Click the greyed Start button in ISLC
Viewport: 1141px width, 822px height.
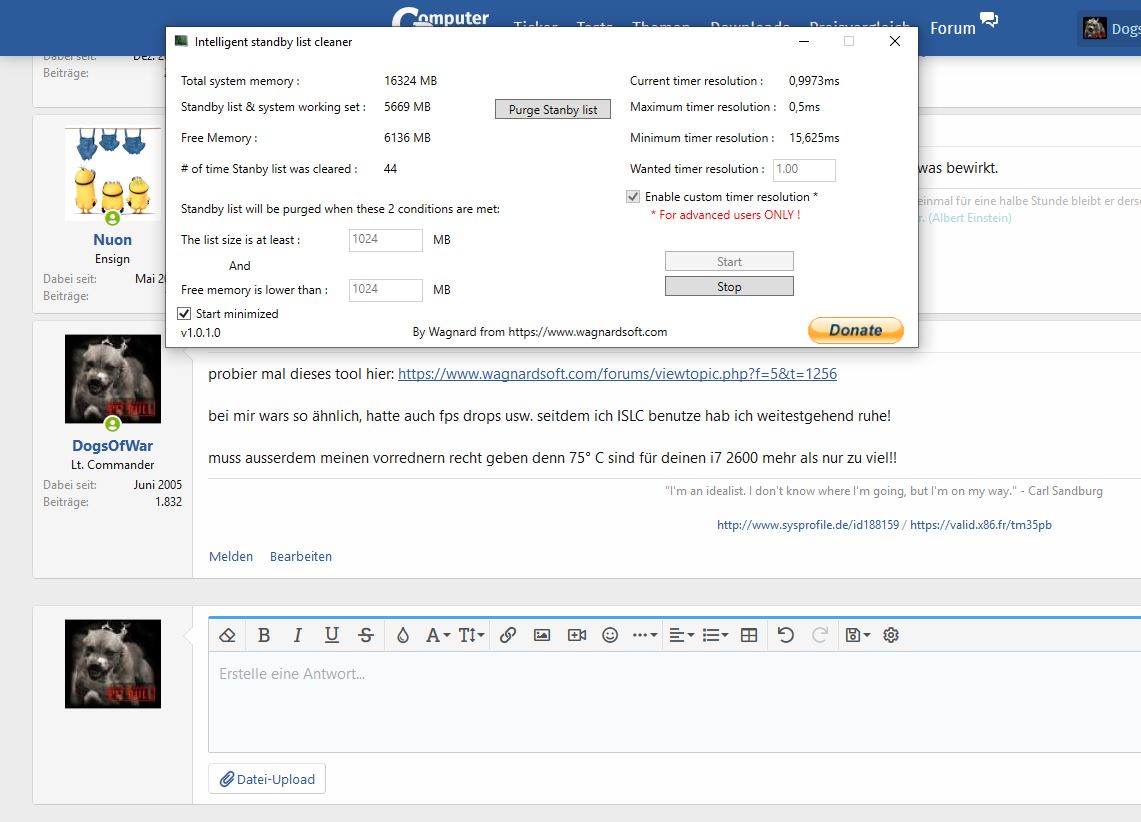point(729,262)
